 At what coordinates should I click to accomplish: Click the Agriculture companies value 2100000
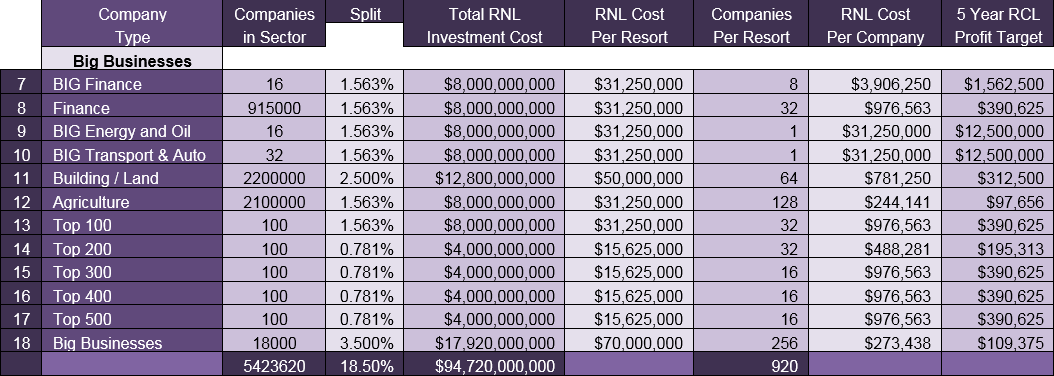pyautogui.click(x=274, y=202)
